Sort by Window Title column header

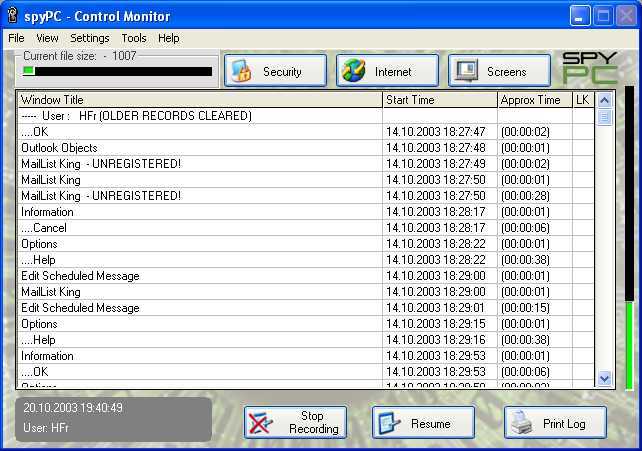tap(201, 100)
